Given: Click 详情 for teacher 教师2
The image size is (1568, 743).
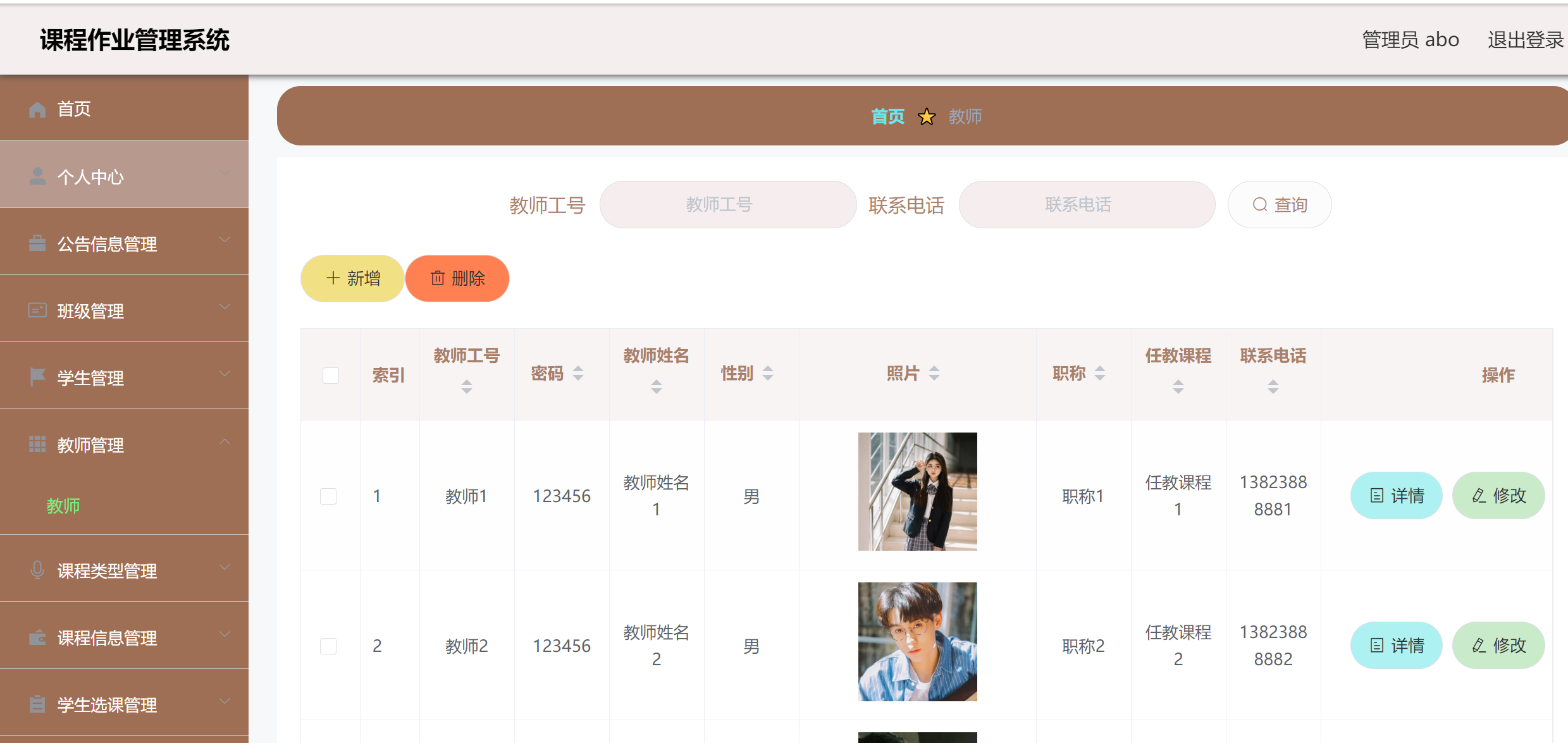Looking at the screenshot, I should pos(1396,646).
